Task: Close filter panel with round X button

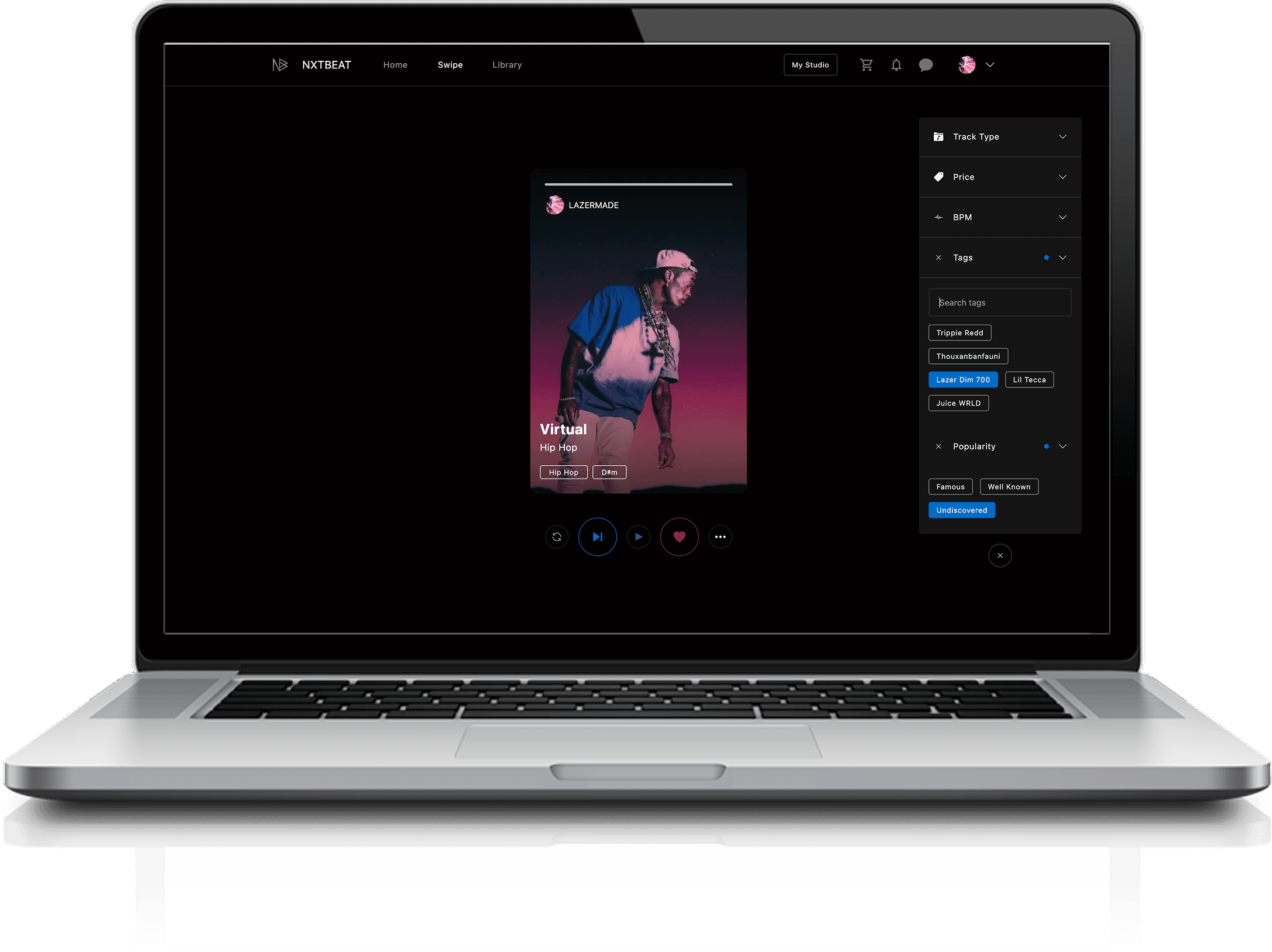Action: [1000, 555]
